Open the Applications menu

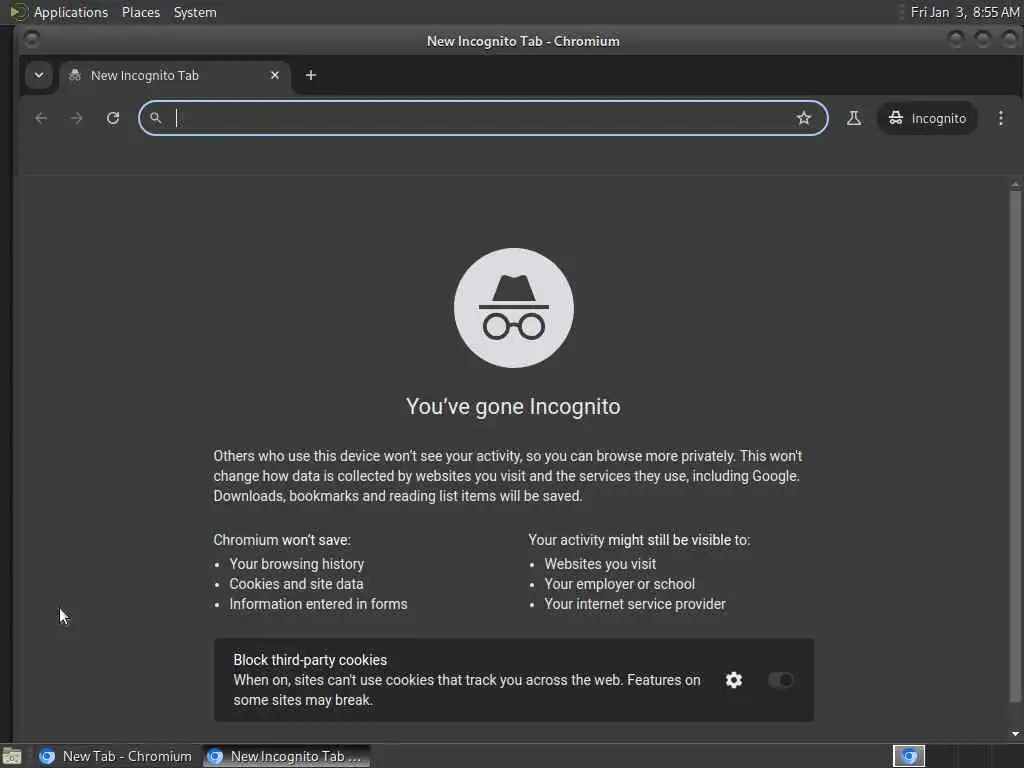coord(71,12)
